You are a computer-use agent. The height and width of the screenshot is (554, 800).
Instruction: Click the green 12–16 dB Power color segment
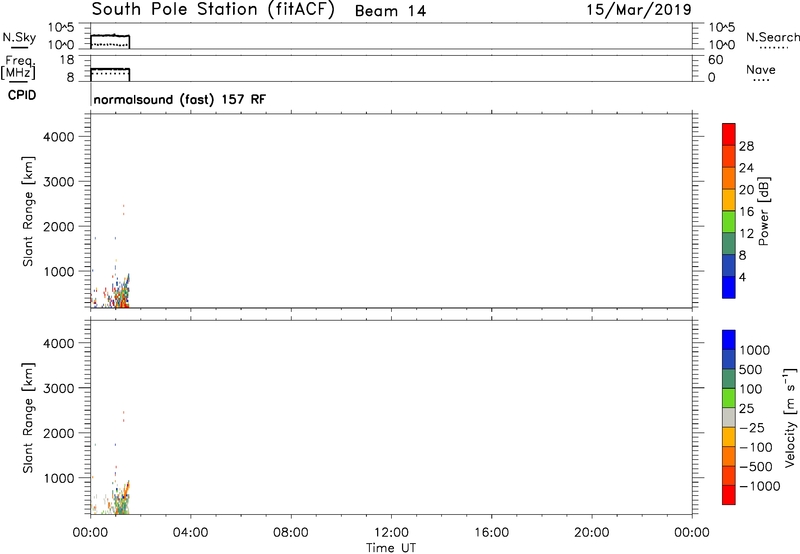[729, 221]
